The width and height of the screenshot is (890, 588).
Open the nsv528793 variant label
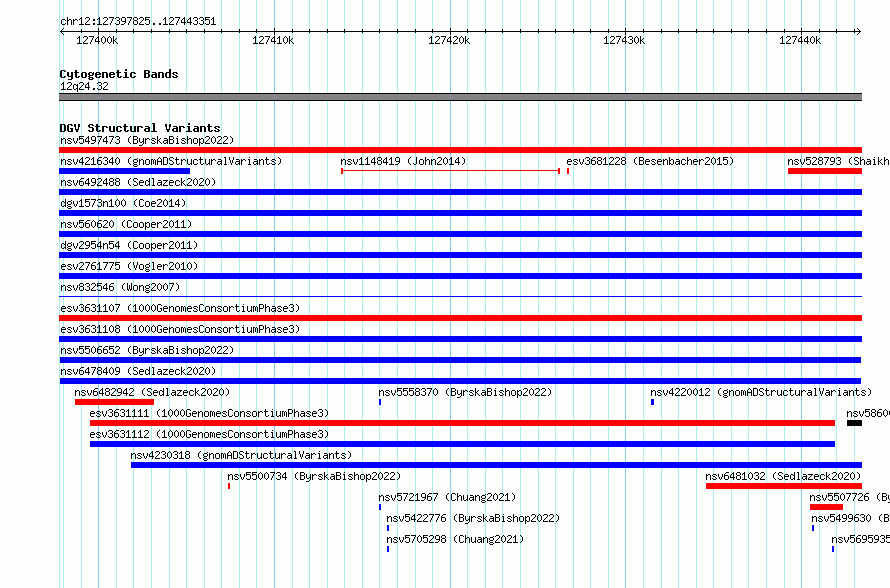pyautogui.click(x=838, y=161)
